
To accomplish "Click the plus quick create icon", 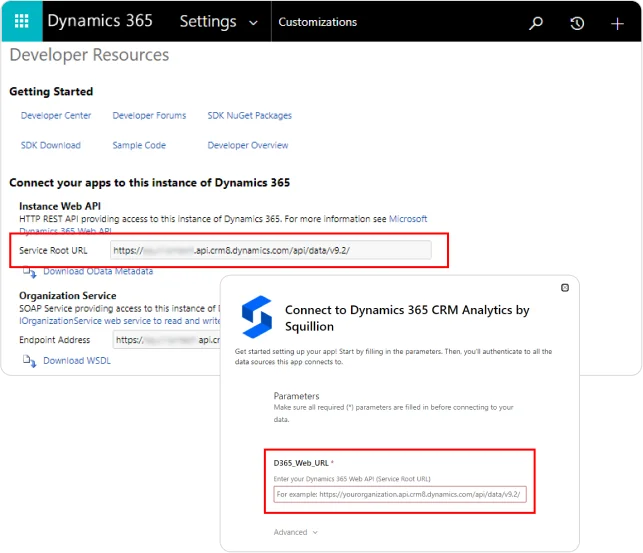I will (617, 24).
